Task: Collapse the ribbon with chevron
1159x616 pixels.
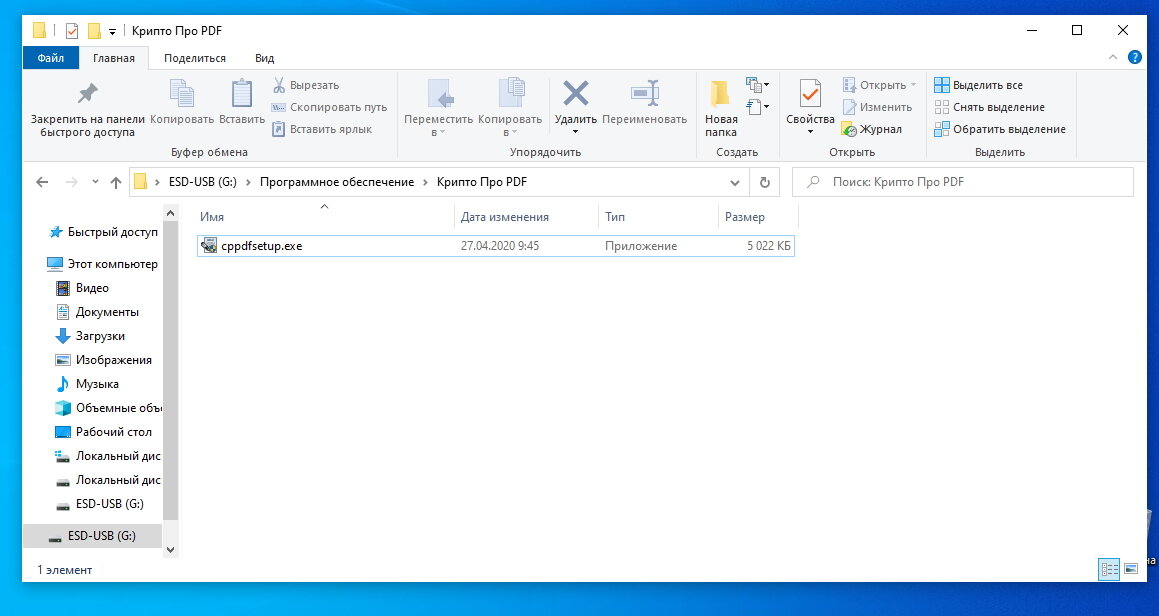Action: (1112, 58)
